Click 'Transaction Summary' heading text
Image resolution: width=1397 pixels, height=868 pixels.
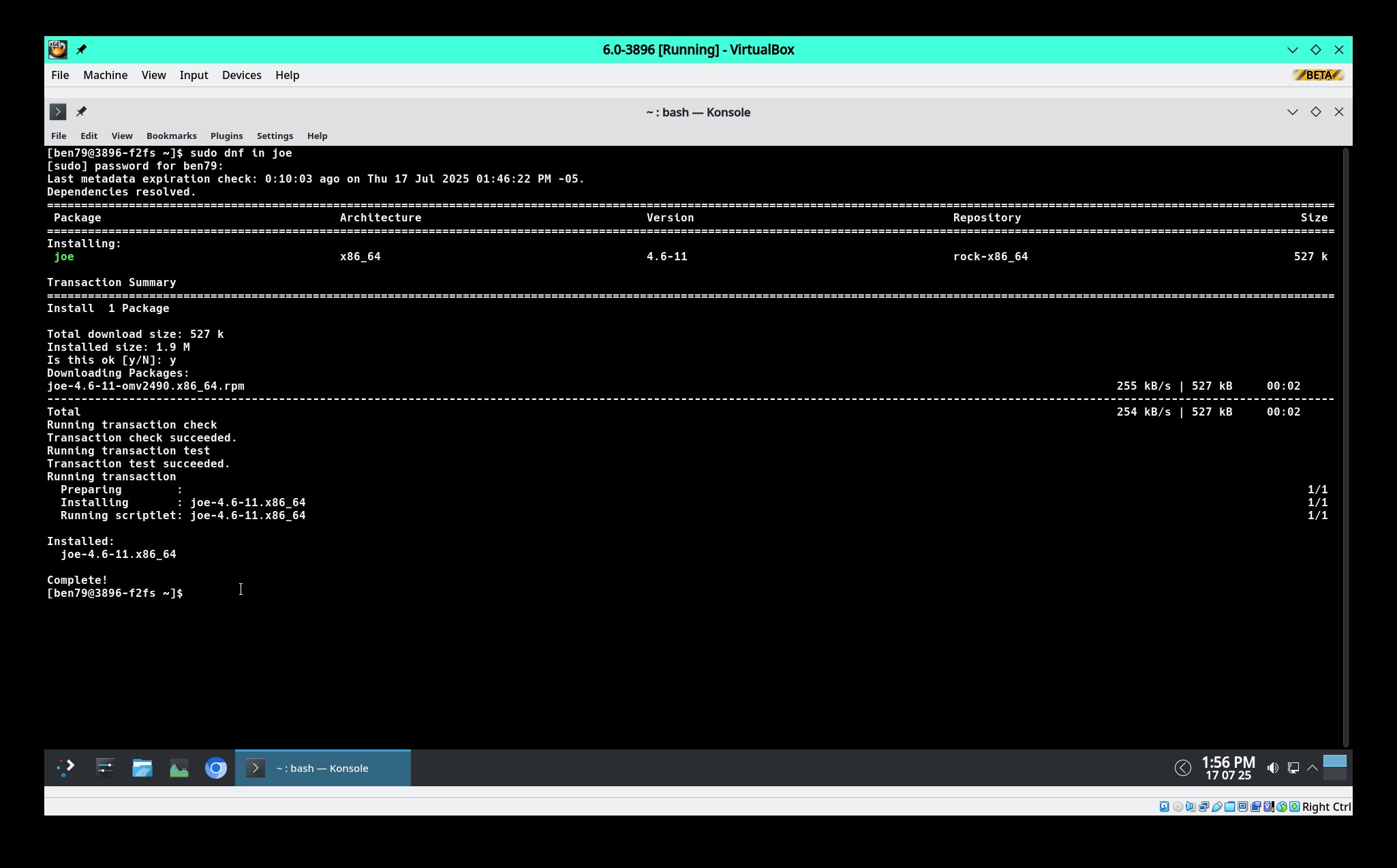pos(112,282)
